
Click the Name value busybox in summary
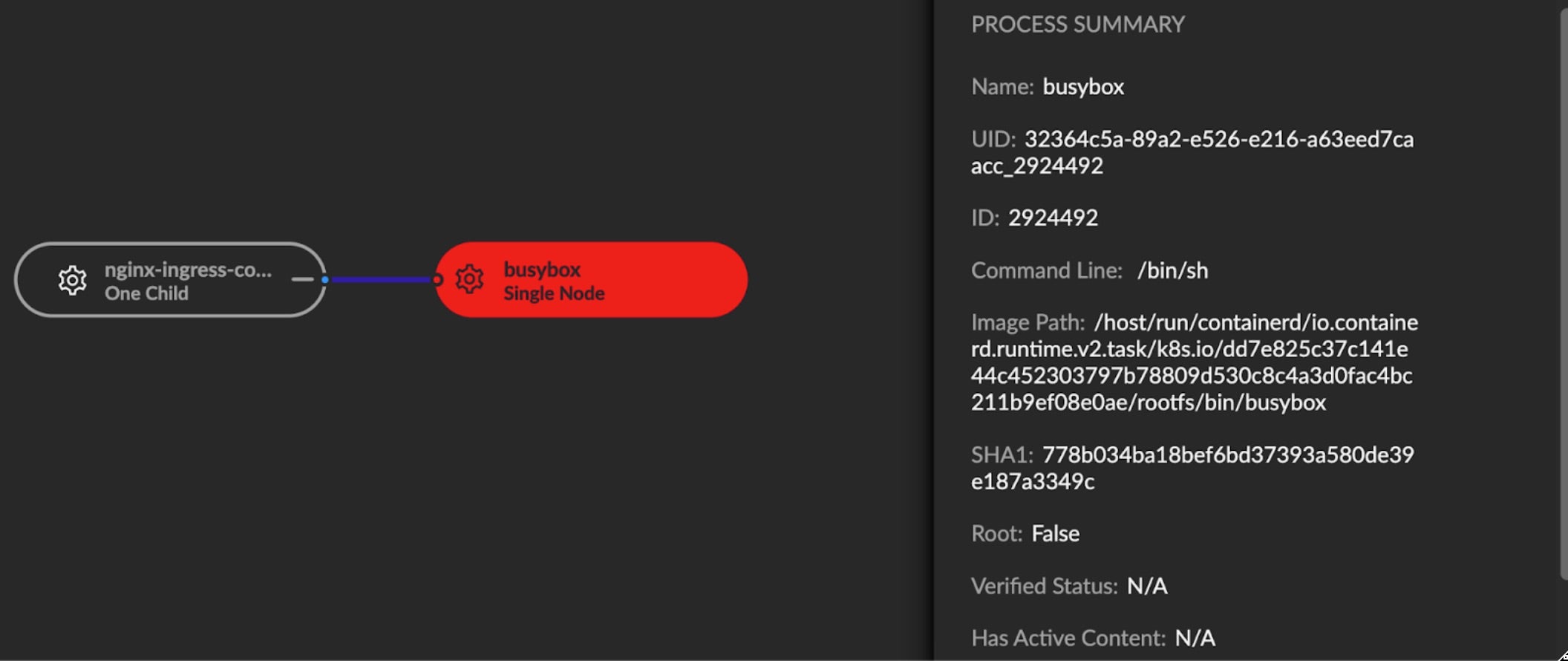click(x=1083, y=87)
